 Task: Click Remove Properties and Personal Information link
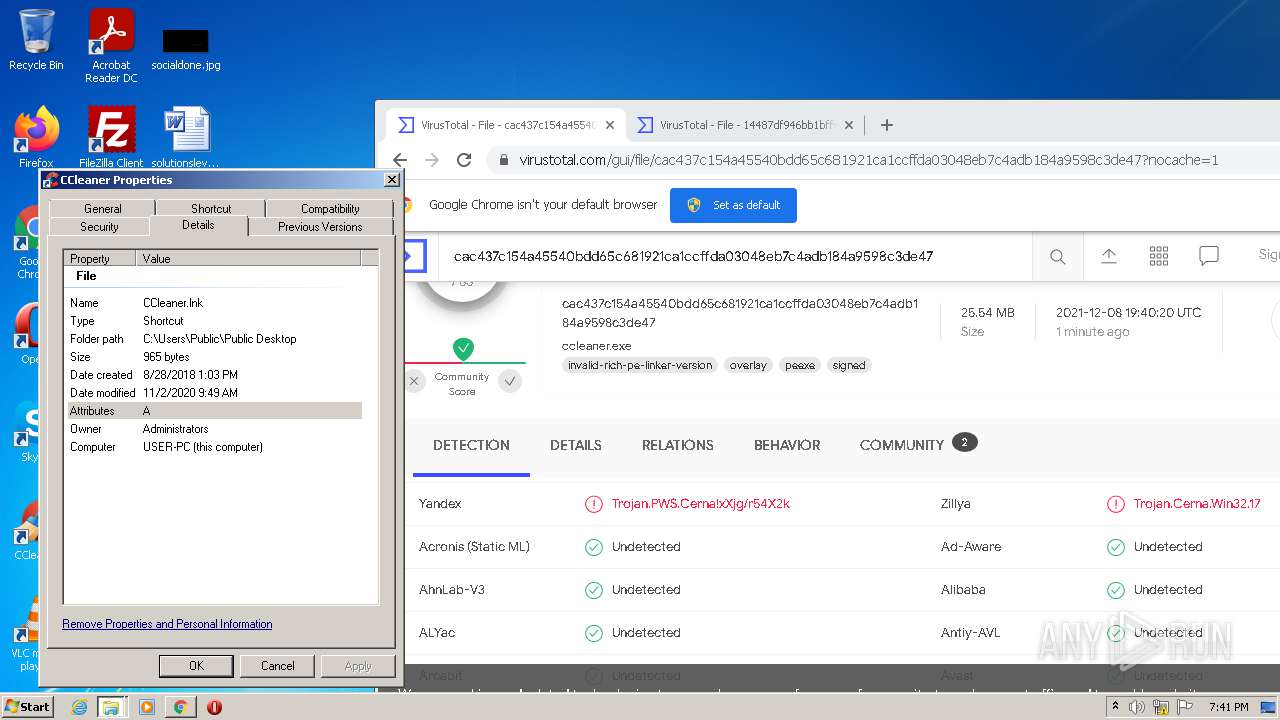pyautogui.click(x=167, y=624)
